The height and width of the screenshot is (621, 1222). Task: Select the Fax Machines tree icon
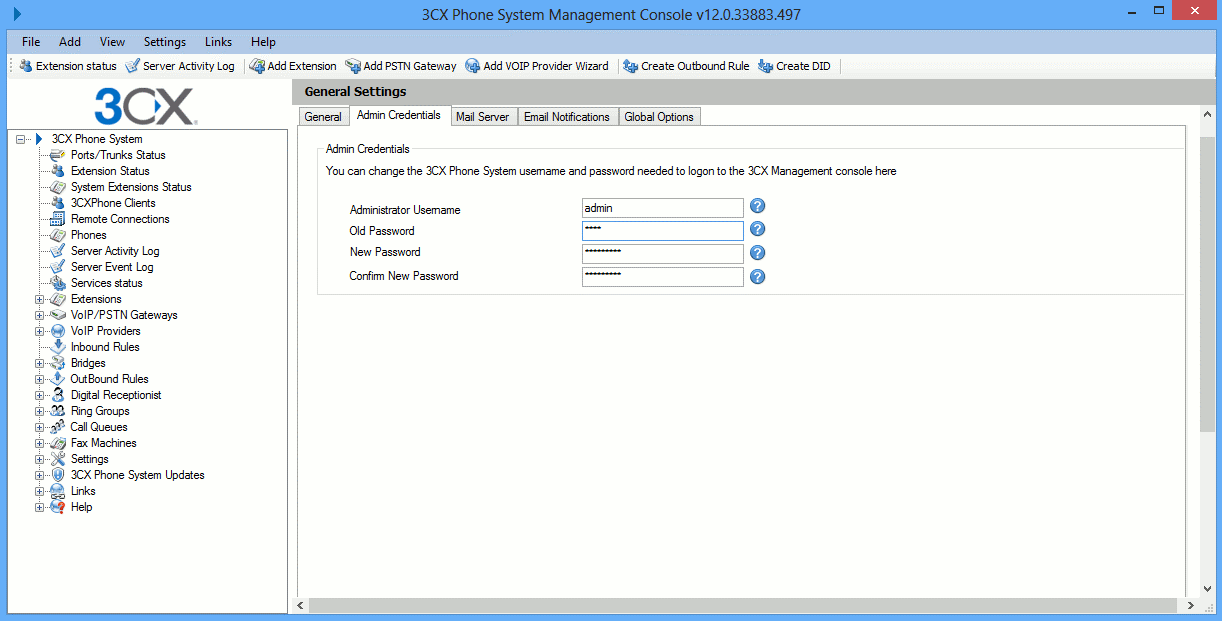click(58, 443)
